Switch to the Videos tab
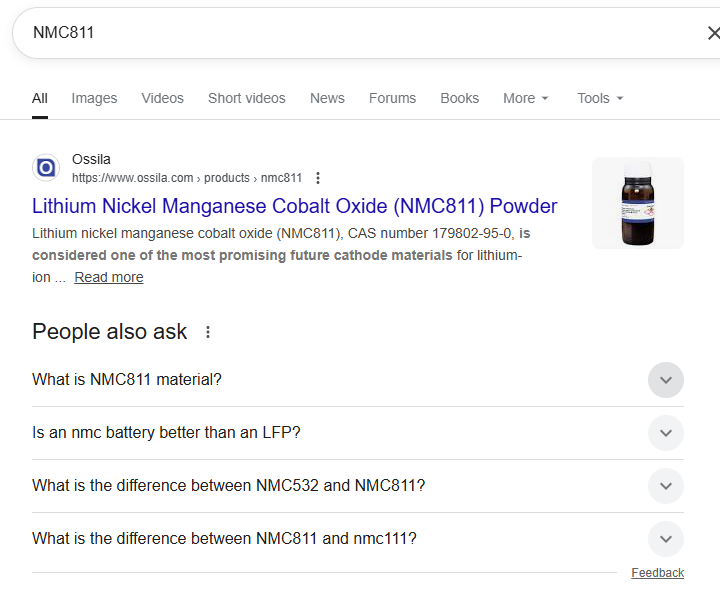Screen dimensions: 720x593 pyautogui.click(x=163, y=98)
